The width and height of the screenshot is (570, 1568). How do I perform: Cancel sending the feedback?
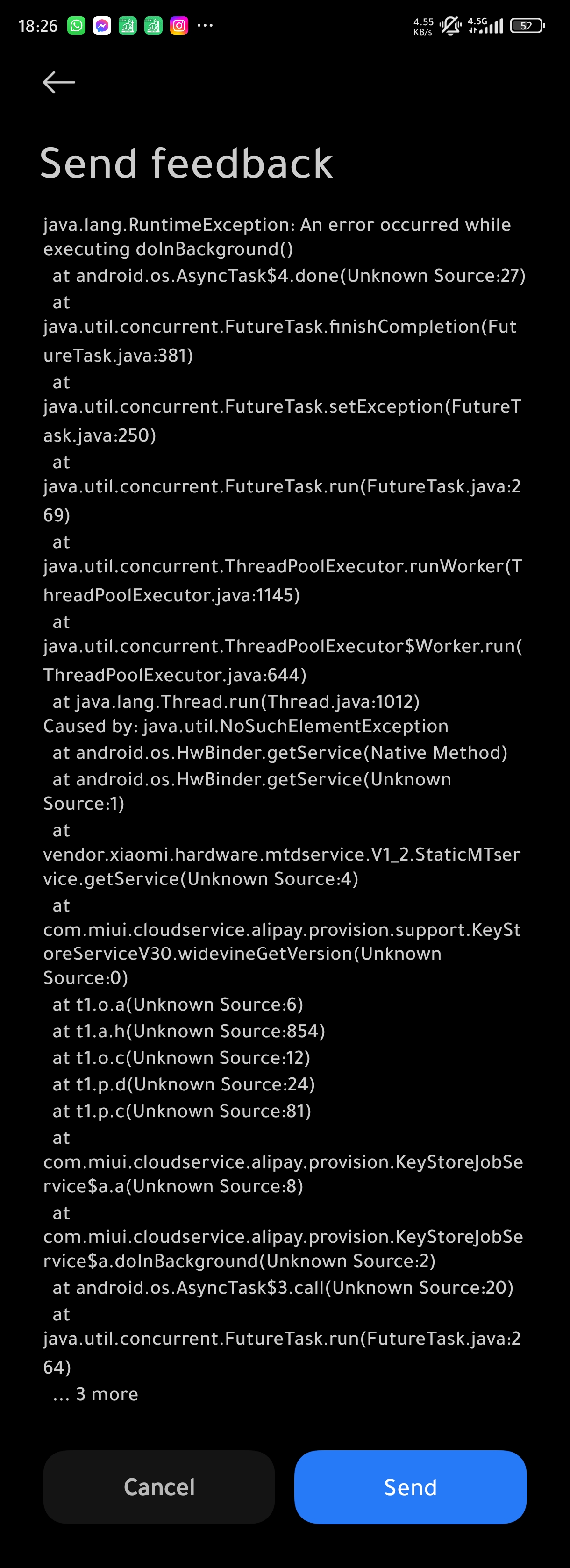point(159,1487)
